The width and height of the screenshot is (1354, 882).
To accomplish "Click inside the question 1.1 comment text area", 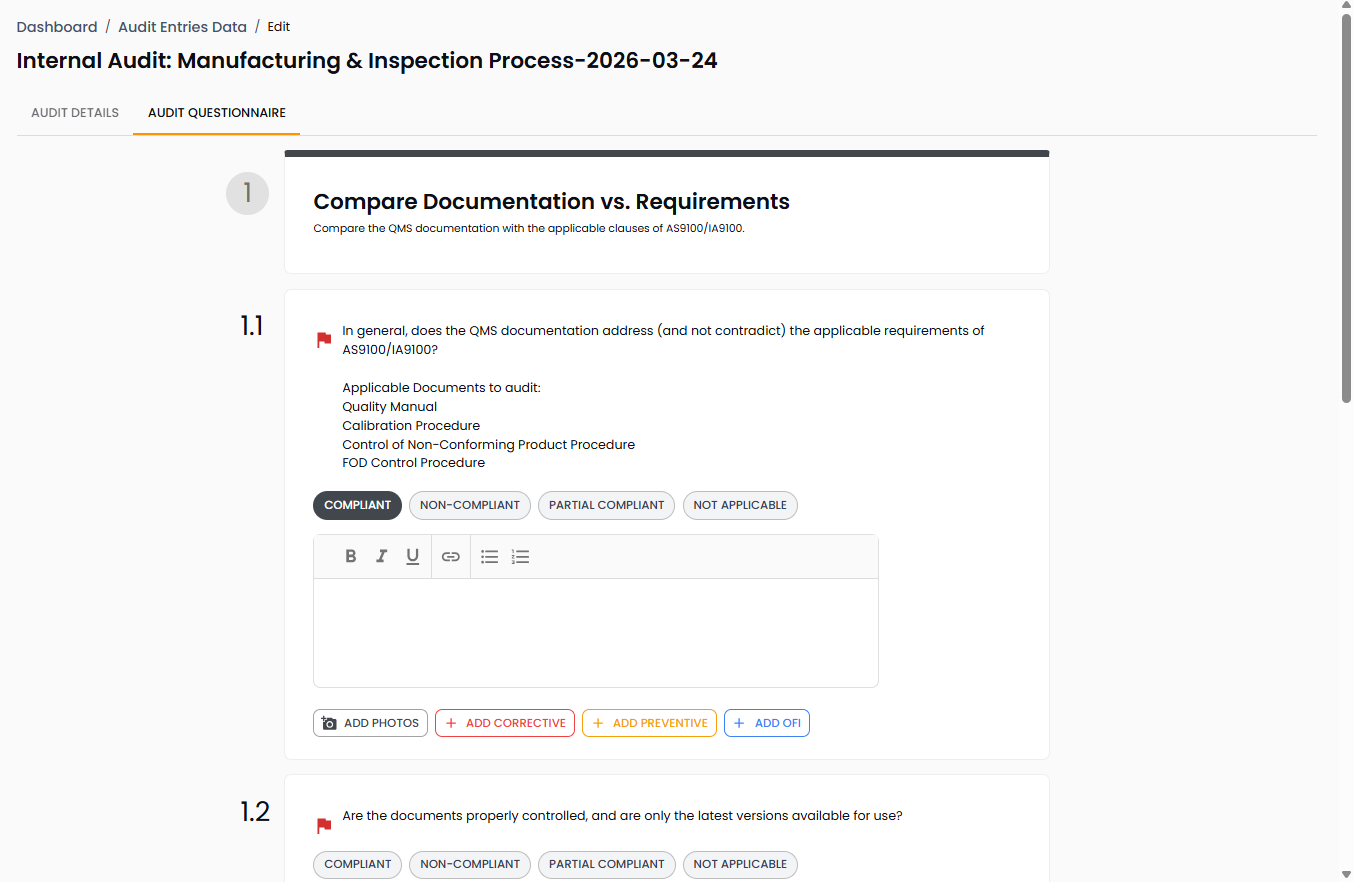I will (596, 632).
